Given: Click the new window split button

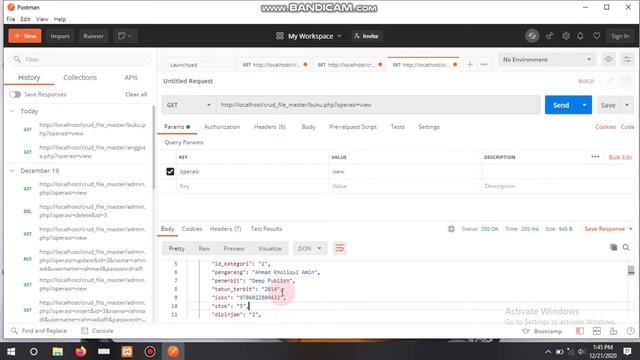Looking at the screenshot, I should click(125, 36).
